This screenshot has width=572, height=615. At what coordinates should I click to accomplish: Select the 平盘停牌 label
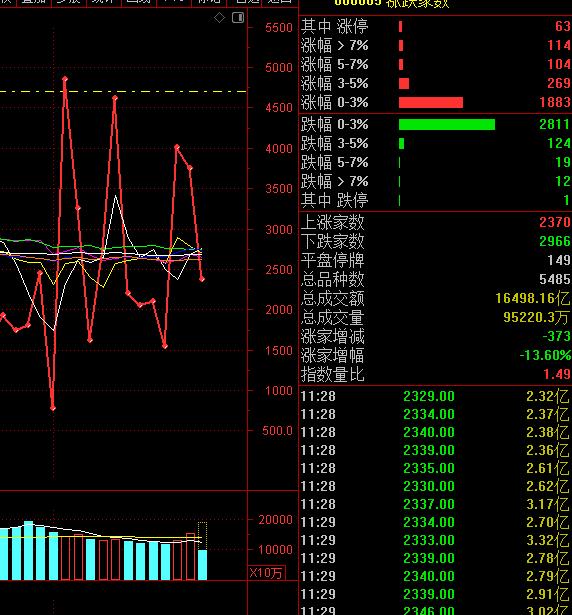[333, 260]
